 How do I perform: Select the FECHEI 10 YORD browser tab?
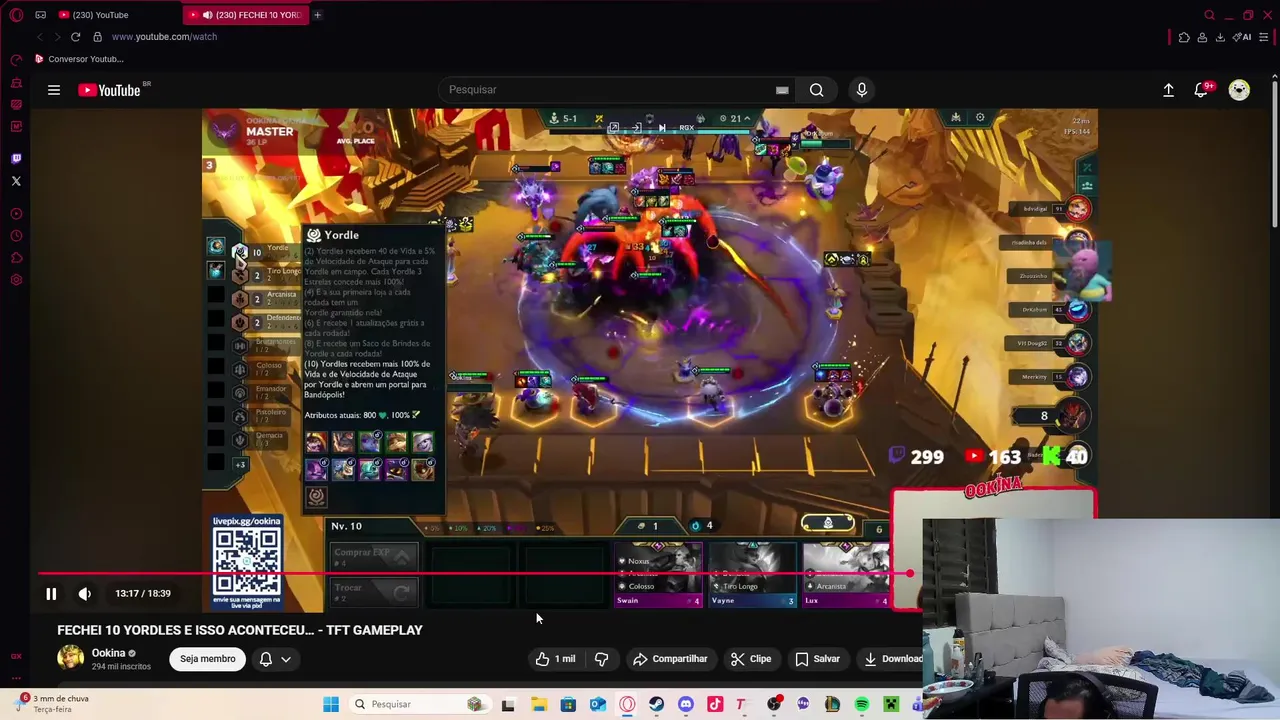[245, 15]
